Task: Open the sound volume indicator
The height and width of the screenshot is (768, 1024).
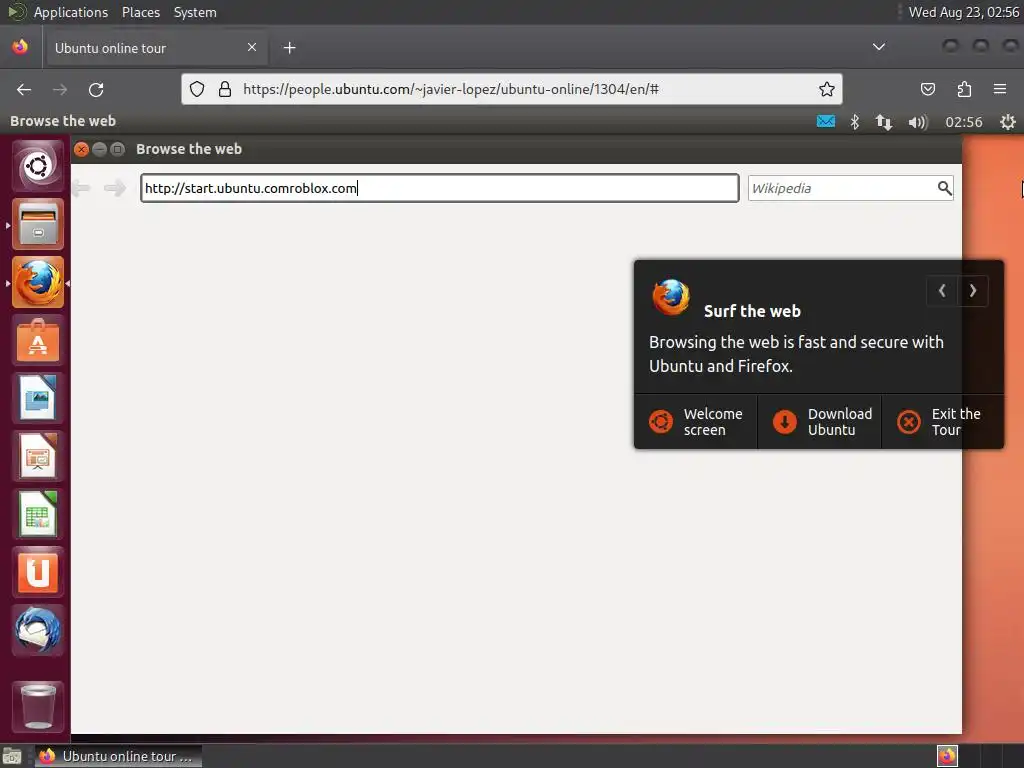Action: click(x=918, y=122)
